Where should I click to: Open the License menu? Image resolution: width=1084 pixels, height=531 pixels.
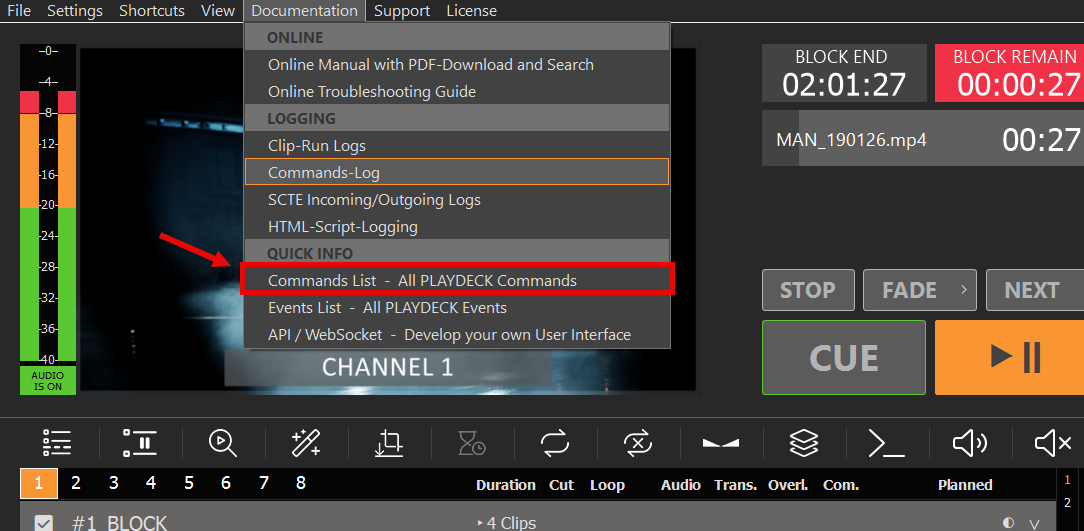[x=471, y=10]
